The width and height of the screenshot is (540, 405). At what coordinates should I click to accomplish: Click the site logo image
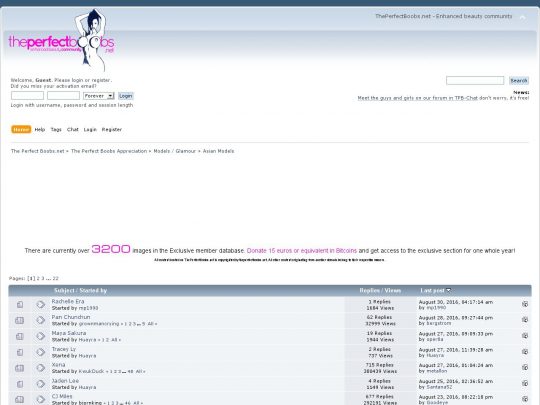coord(61,41)
